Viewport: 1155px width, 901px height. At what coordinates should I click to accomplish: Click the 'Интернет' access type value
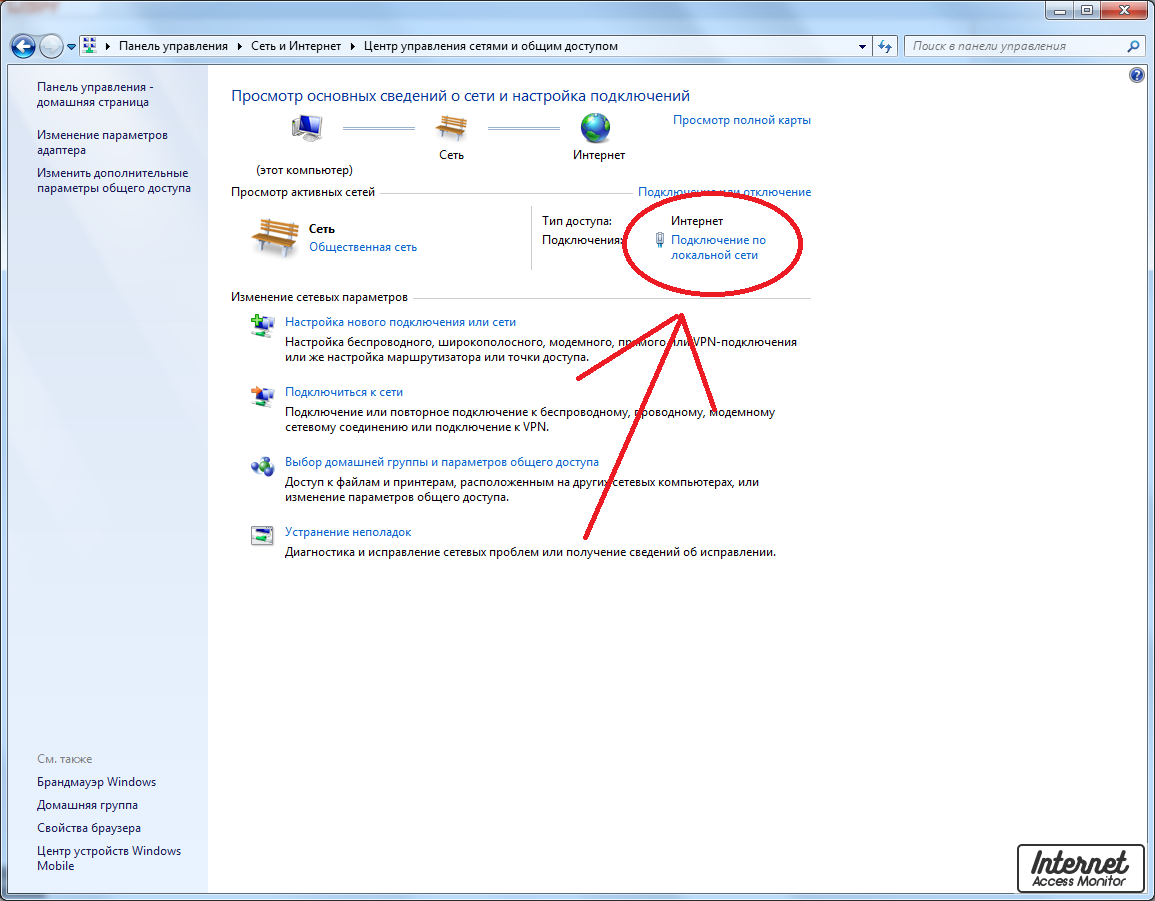coord(697,221)
